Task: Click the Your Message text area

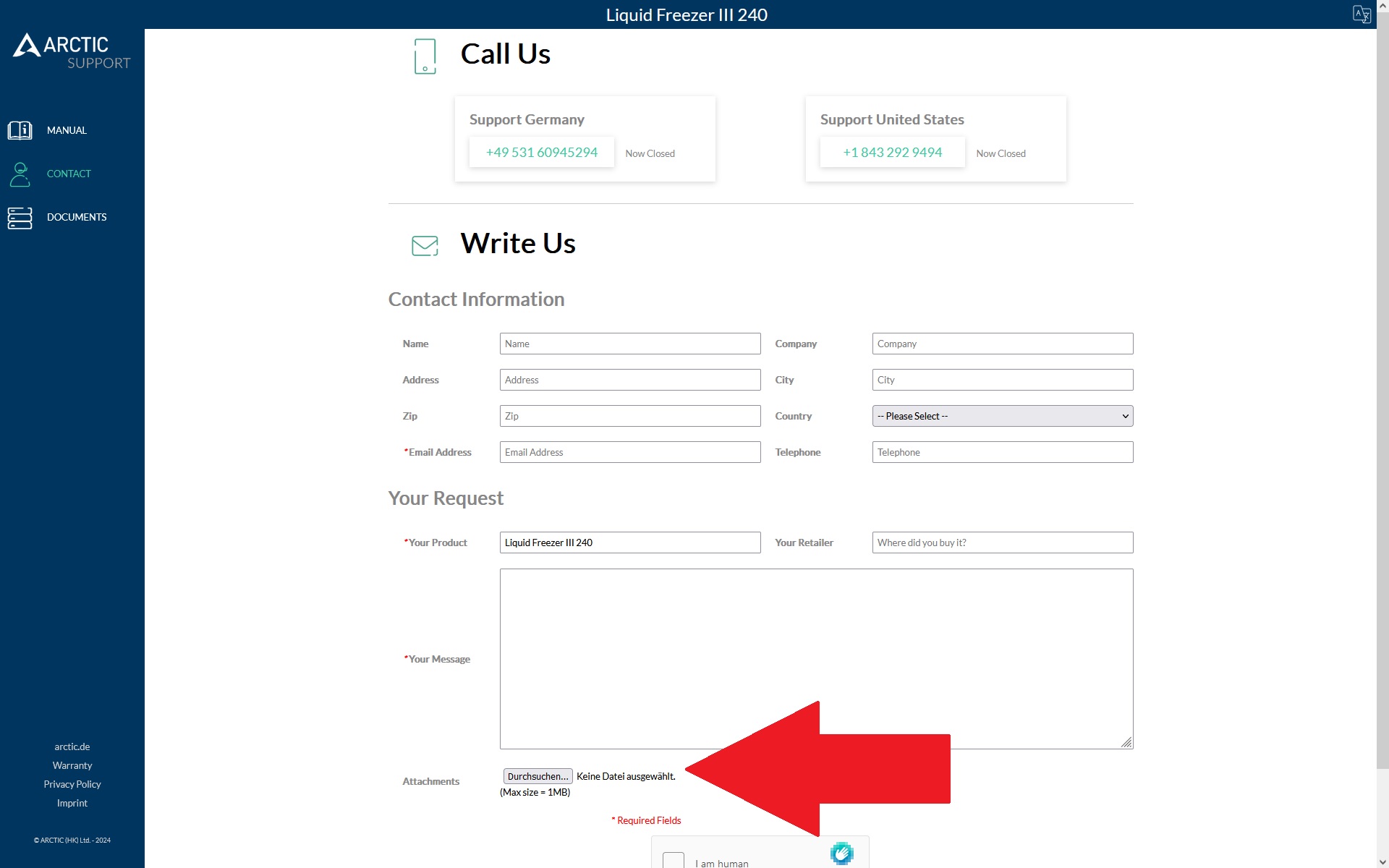Action: (816, 658)
